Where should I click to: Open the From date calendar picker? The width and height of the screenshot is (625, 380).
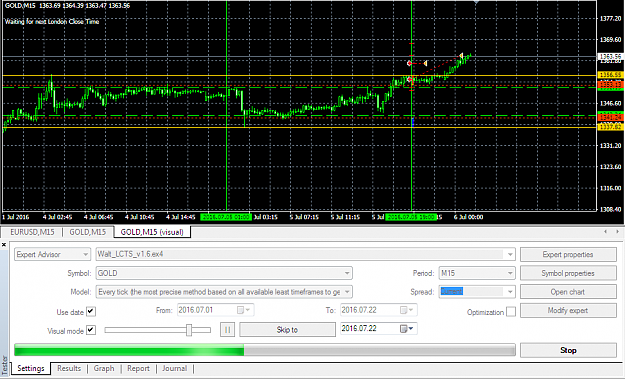(x=244, y=310)
